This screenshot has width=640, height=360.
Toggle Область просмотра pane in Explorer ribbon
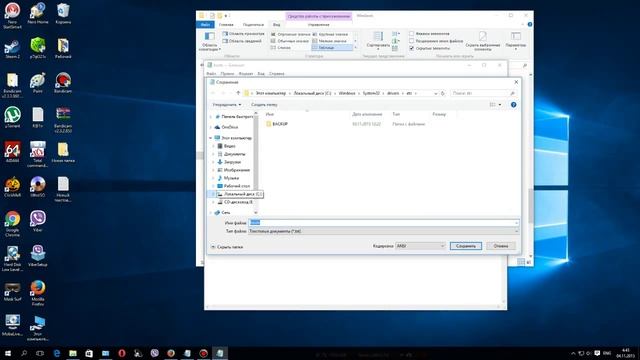pyautogui.click(x=244, y=34)
